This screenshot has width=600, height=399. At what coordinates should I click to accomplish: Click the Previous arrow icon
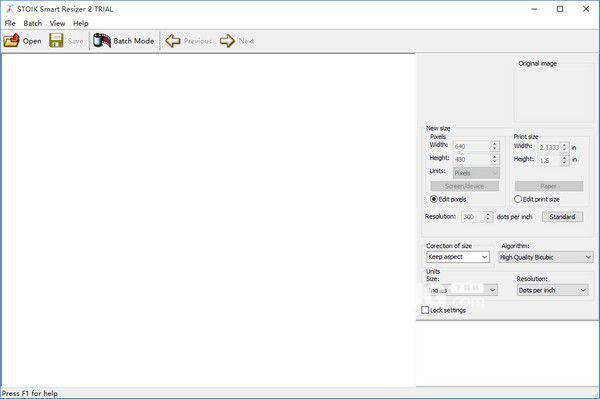pyautogui.click(x=173, y=41)
